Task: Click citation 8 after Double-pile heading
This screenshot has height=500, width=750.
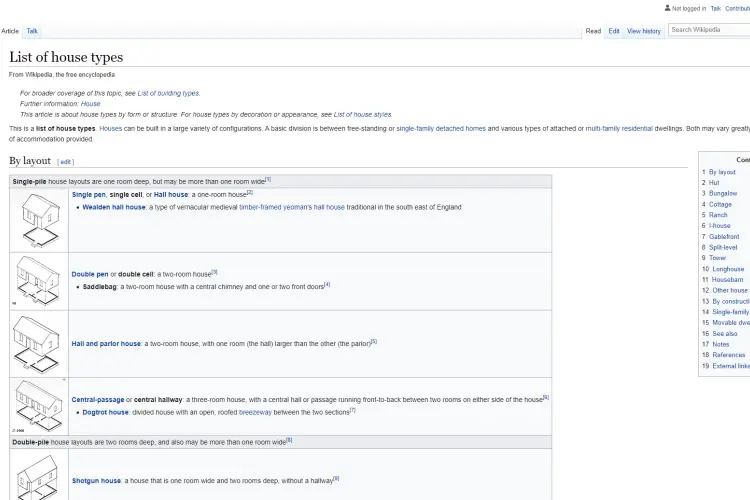Action: tap(289, 440)
